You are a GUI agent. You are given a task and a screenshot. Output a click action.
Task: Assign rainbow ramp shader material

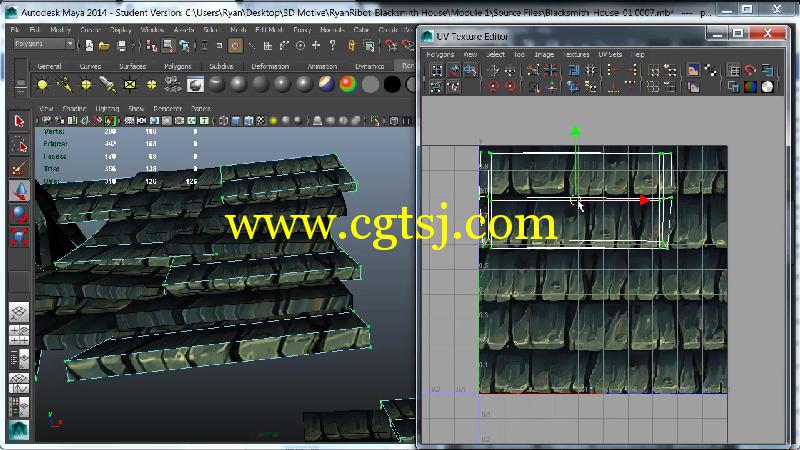pos(348,85)
